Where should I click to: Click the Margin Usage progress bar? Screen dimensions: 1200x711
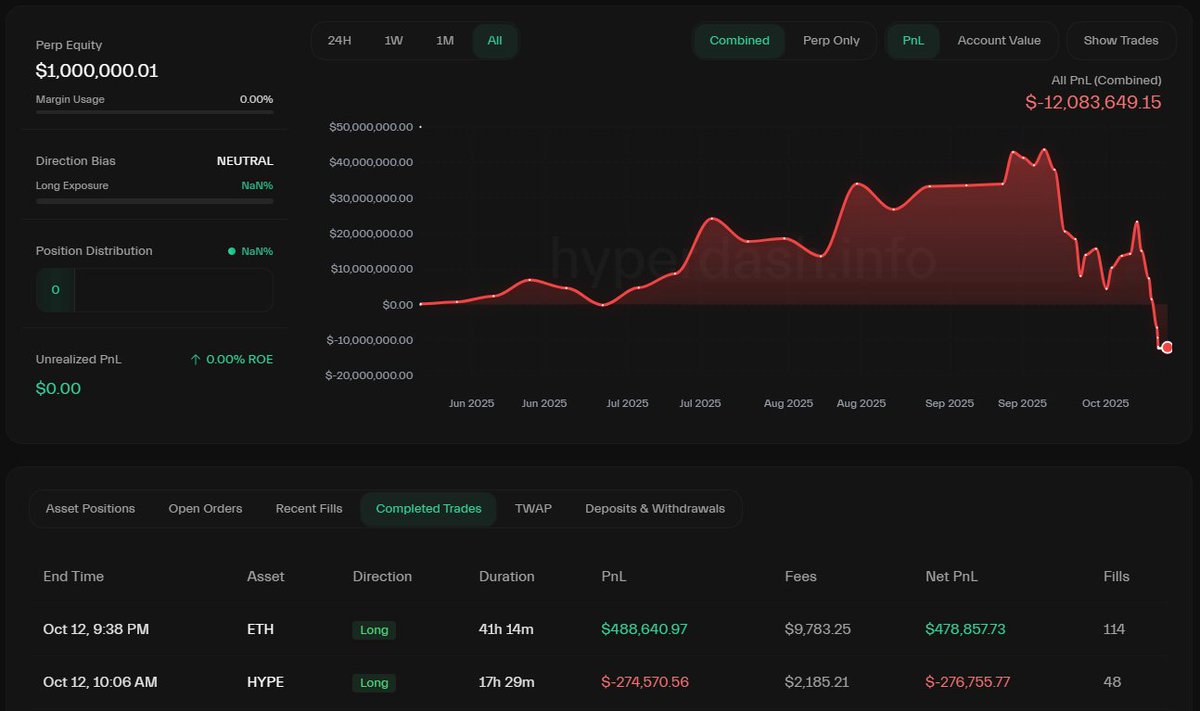(154, 112)
